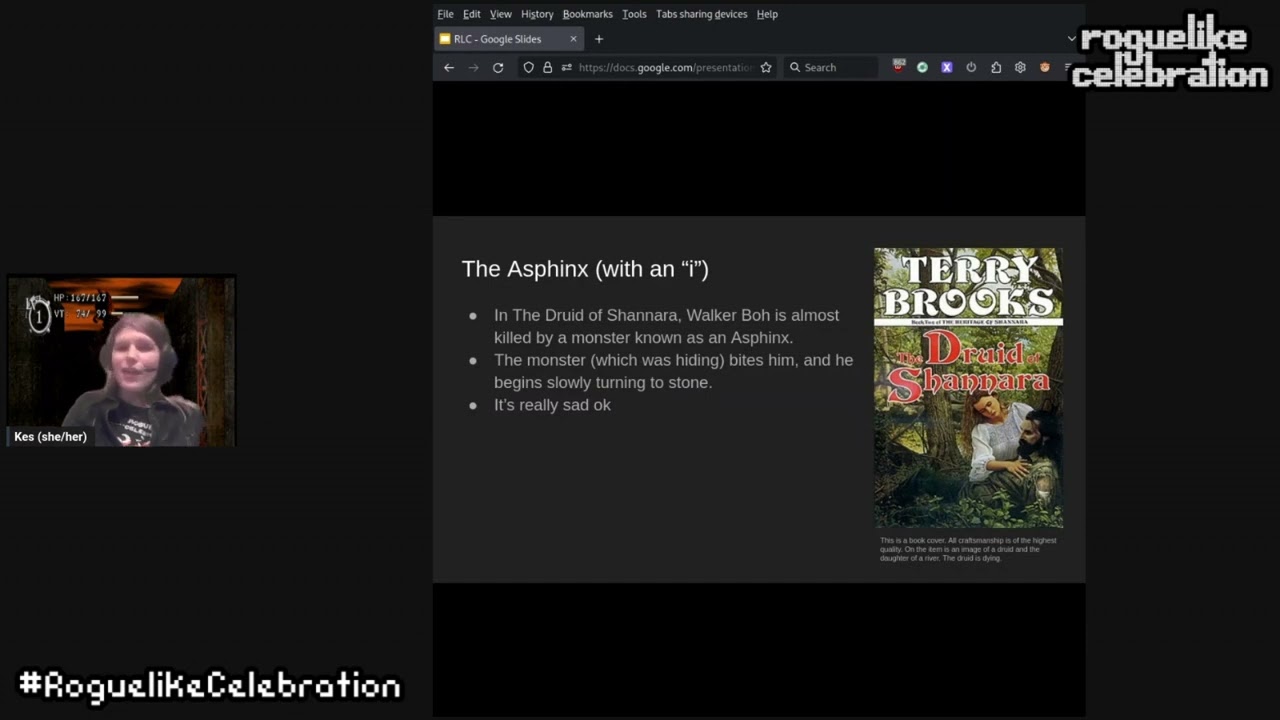
Task: Click the Kes (she/her) name label
Action: pyautogui.click(x=50, y=437)
